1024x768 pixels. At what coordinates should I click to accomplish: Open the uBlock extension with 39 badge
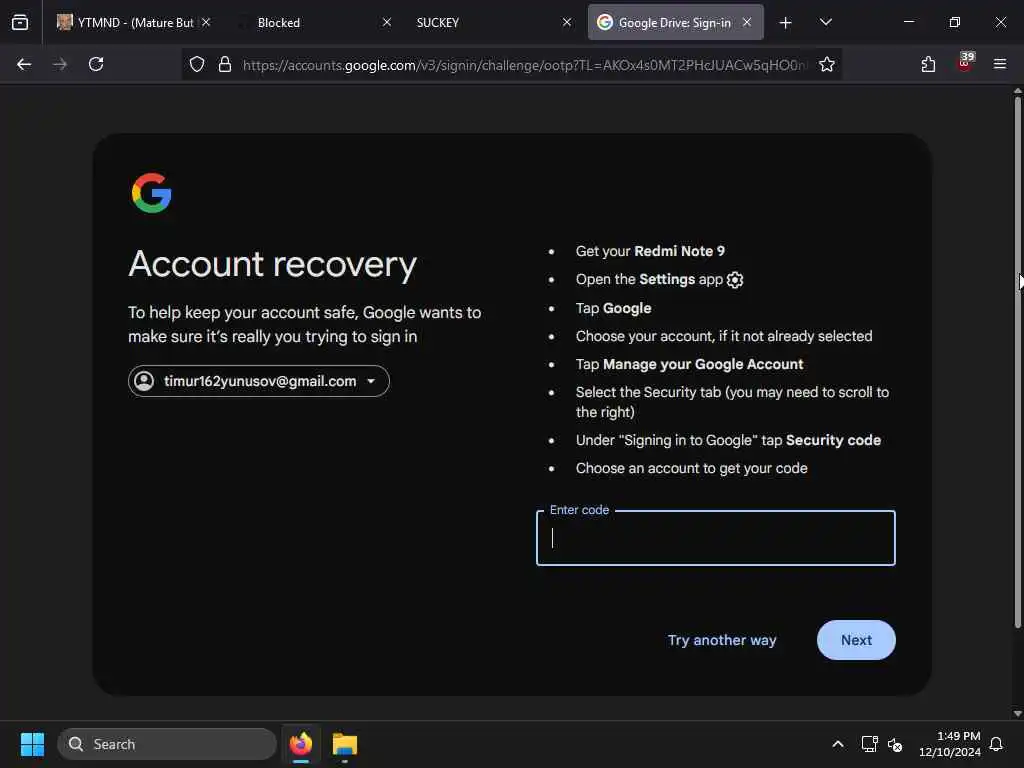(965, 61)
